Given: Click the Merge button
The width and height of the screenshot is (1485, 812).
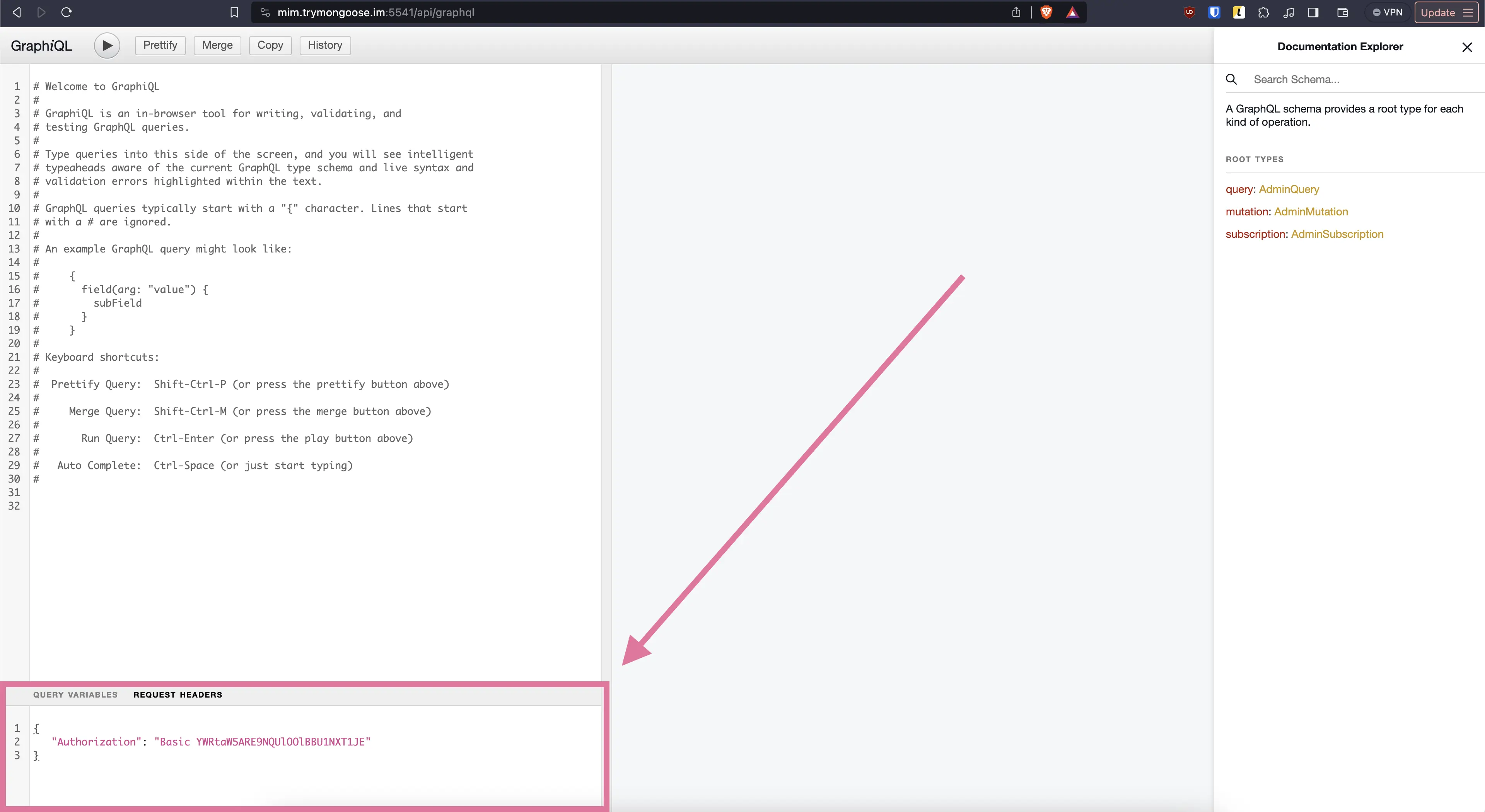Looking at the screenshot, I should (217, 45).
